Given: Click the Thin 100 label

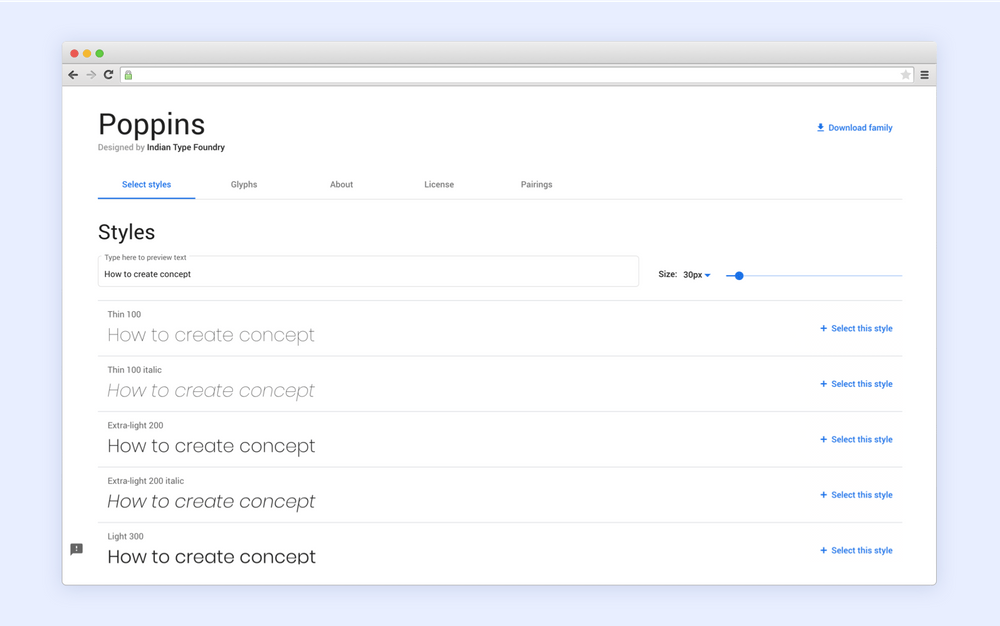Looking at the screenshot, I should point(124,314).
